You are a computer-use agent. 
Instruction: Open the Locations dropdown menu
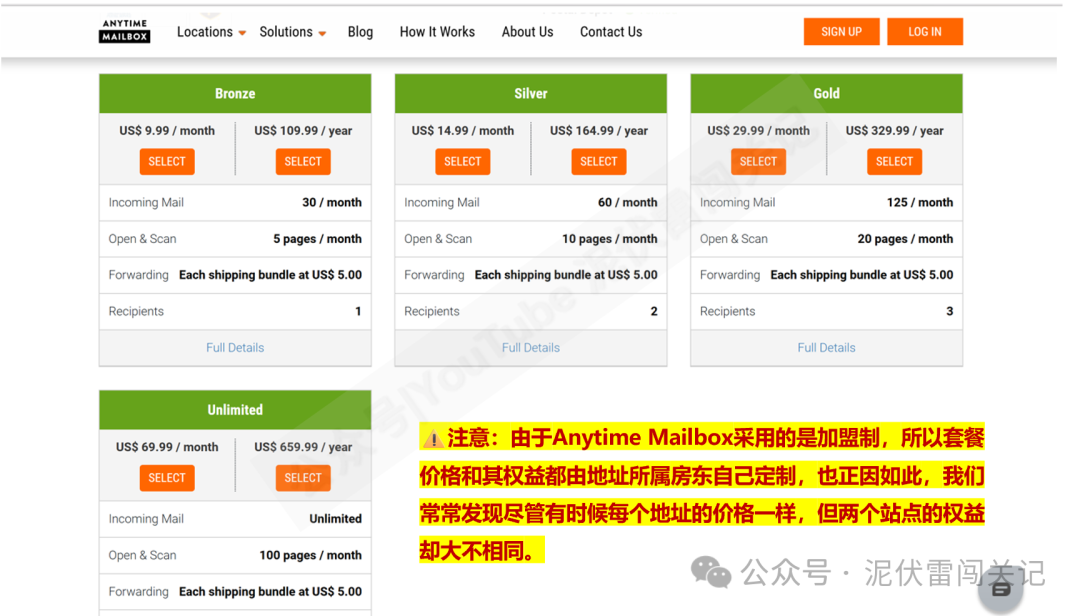(211, 32)
